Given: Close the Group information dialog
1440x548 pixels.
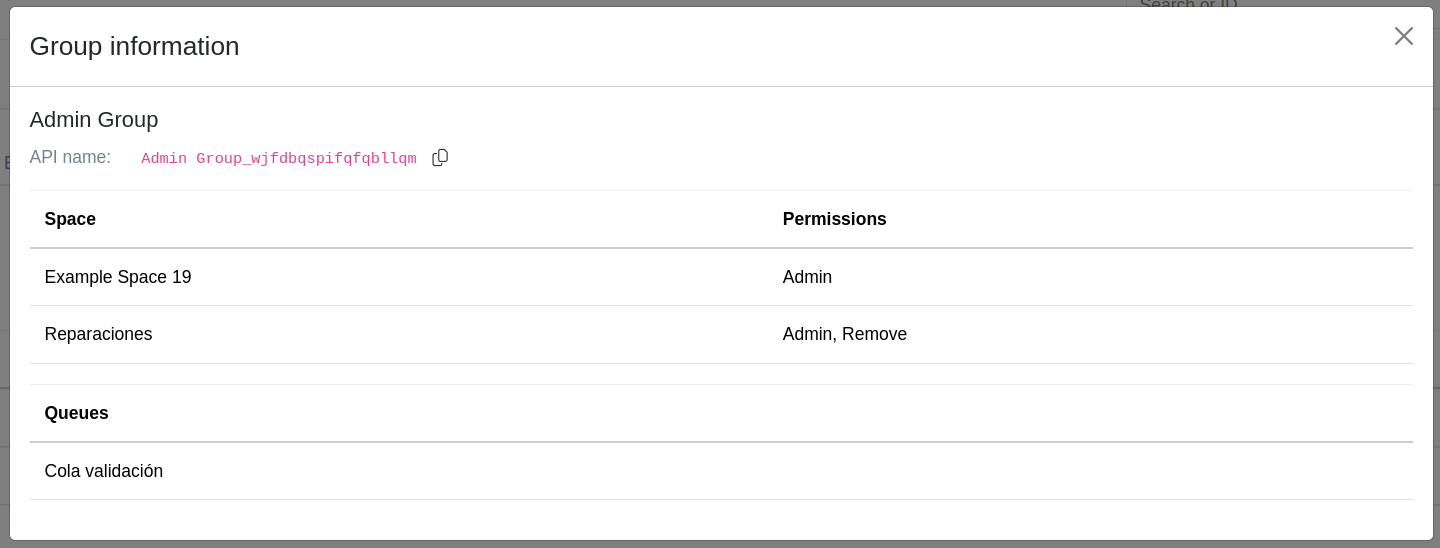Looking at the screenshot, I should pos(1403,36).
